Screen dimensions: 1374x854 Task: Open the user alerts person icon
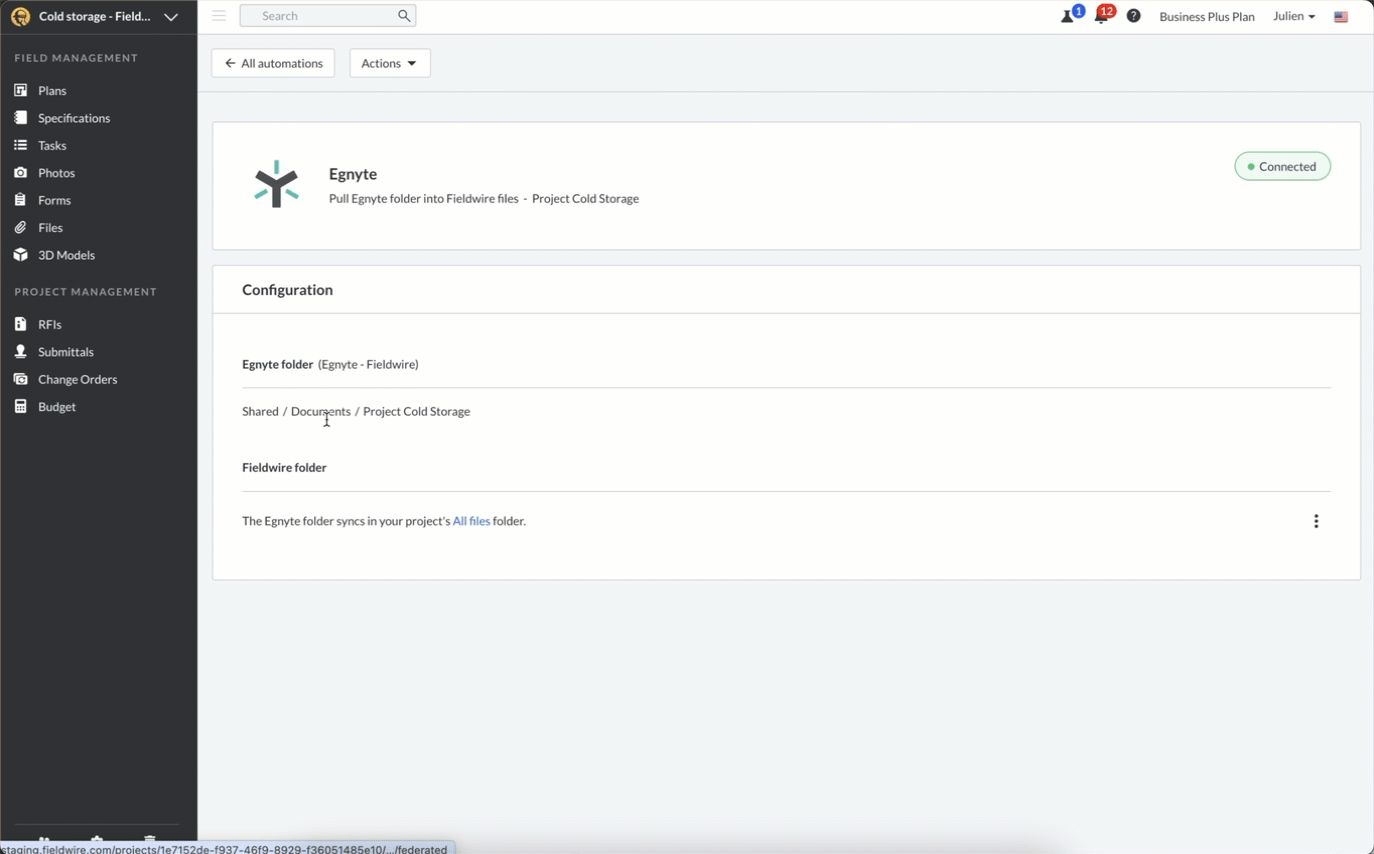click(1068, 16)
